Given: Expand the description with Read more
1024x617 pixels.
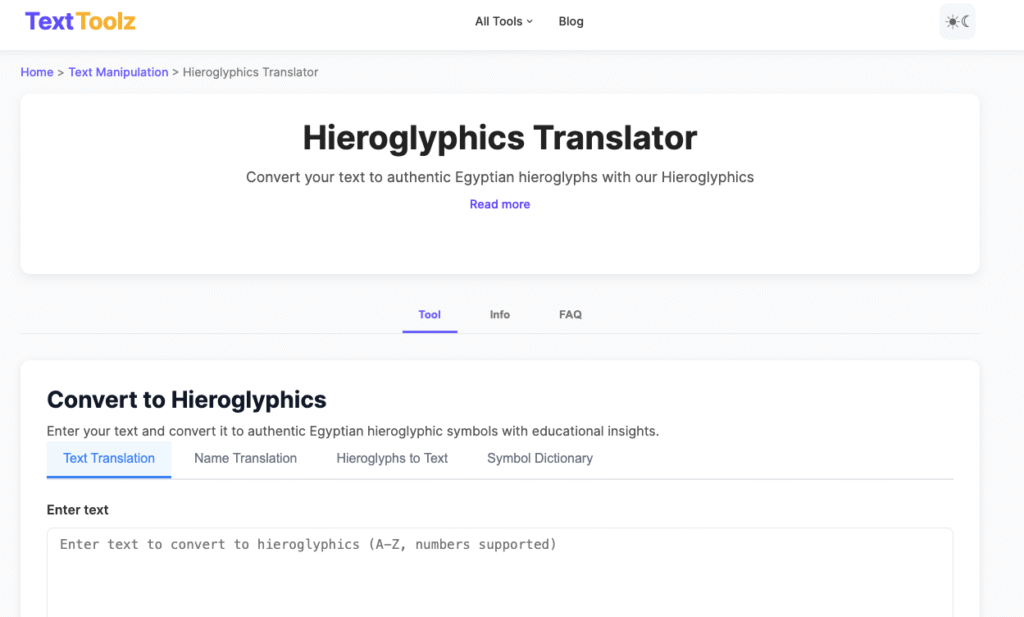Looking at the screenshot, I should [500, 204].
